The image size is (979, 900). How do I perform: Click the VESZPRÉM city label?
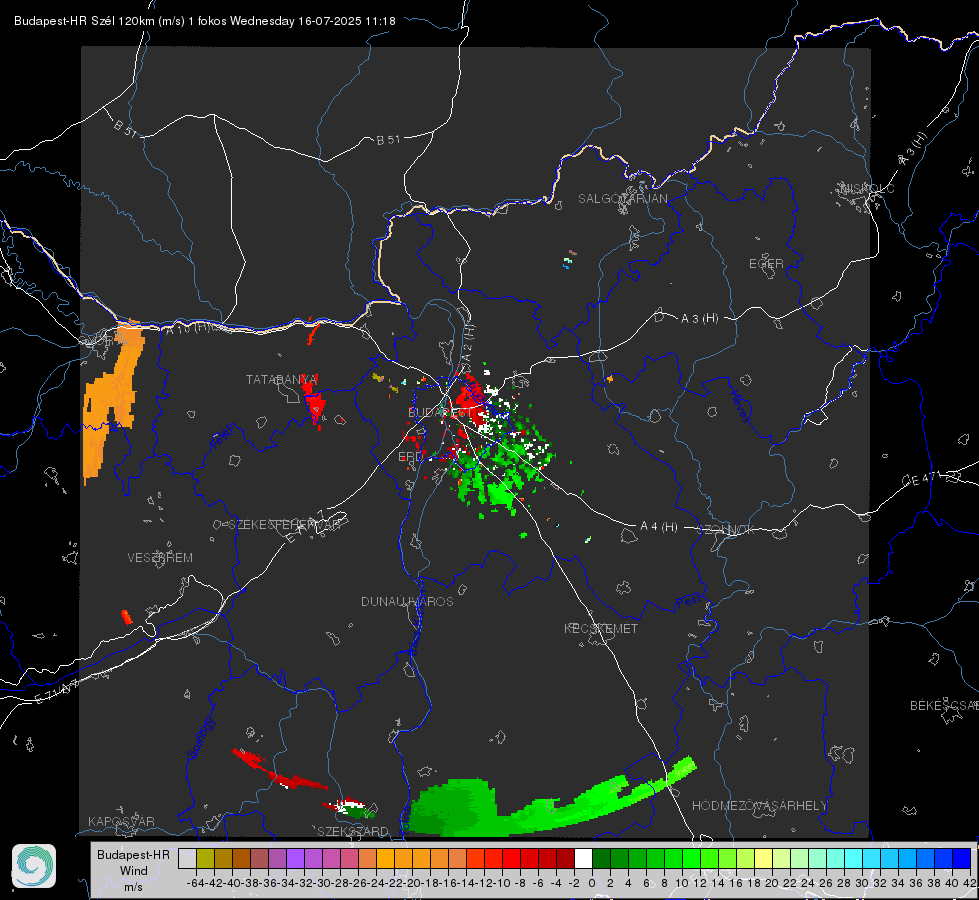coord(160,557)
